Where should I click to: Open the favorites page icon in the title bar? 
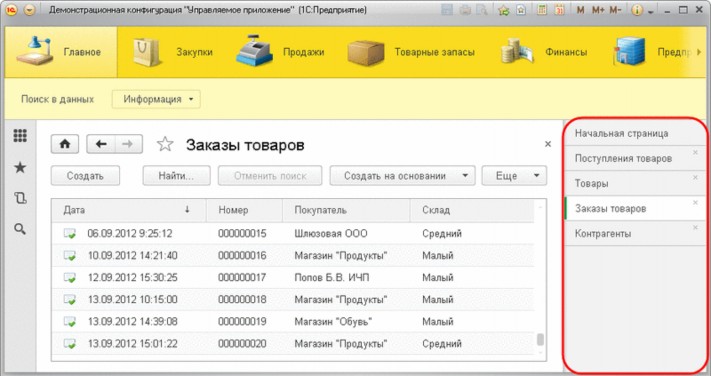pos(521,10)
